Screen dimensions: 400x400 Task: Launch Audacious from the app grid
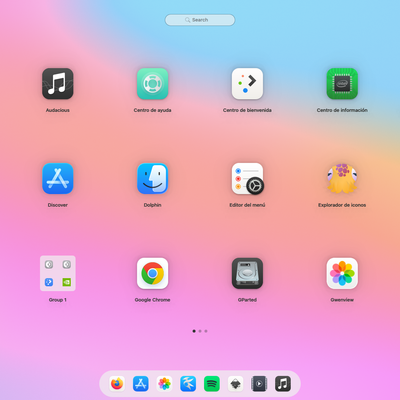coord(58,84)
